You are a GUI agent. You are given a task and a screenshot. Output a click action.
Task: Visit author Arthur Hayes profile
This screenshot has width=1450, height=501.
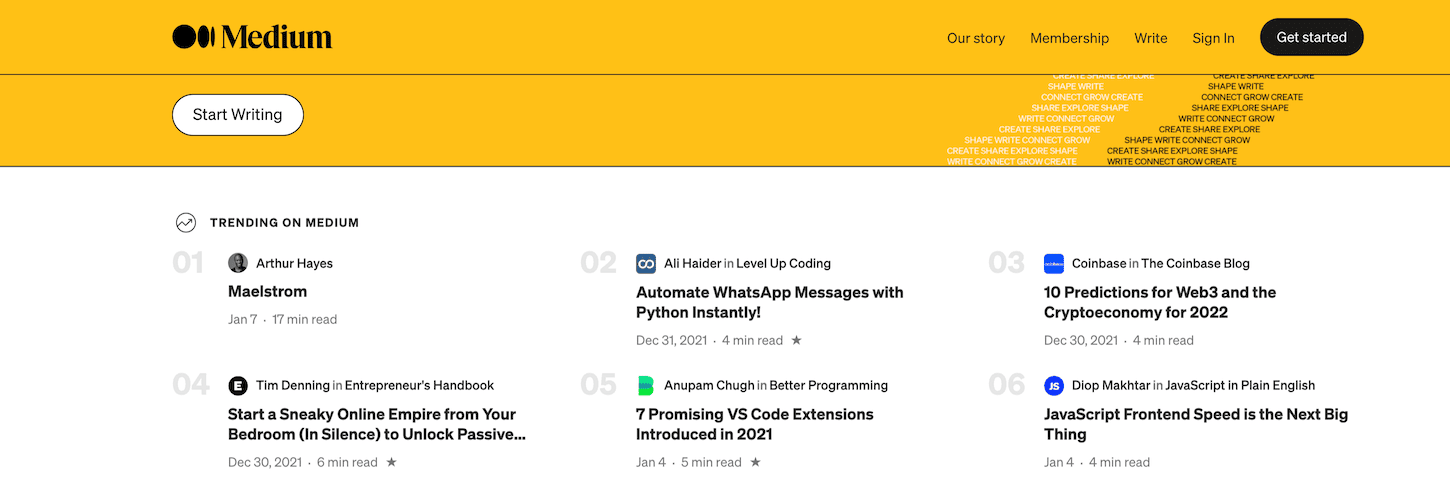pyautogui.click(x=294, y=263)
